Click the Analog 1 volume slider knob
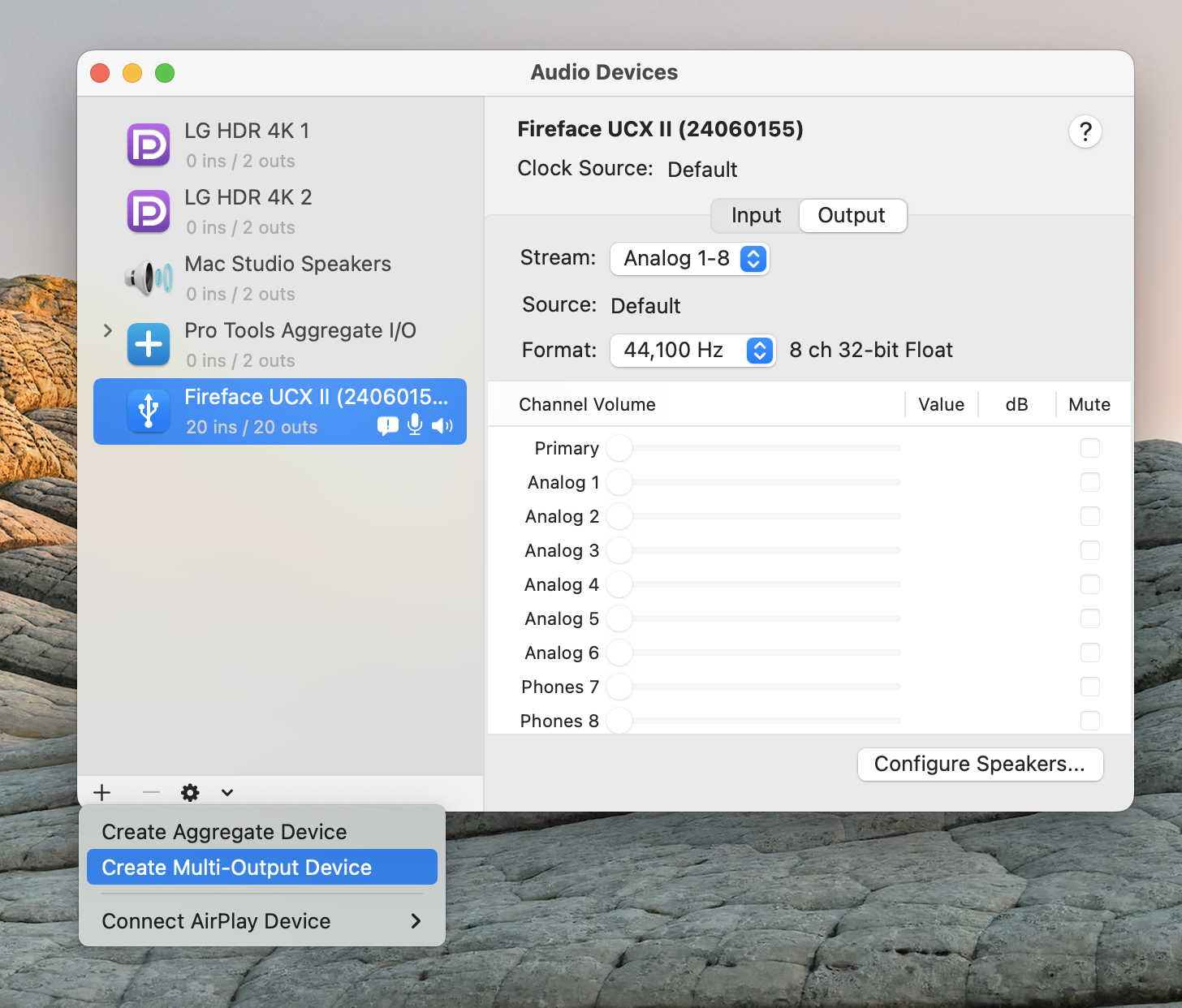 (x=619, y=482)
